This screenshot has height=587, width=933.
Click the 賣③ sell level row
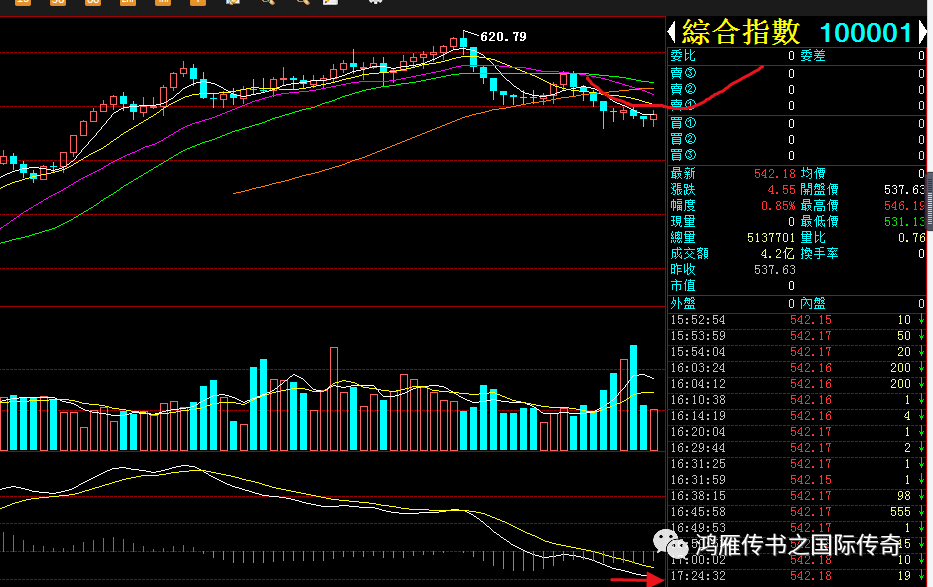click(797, 73)
